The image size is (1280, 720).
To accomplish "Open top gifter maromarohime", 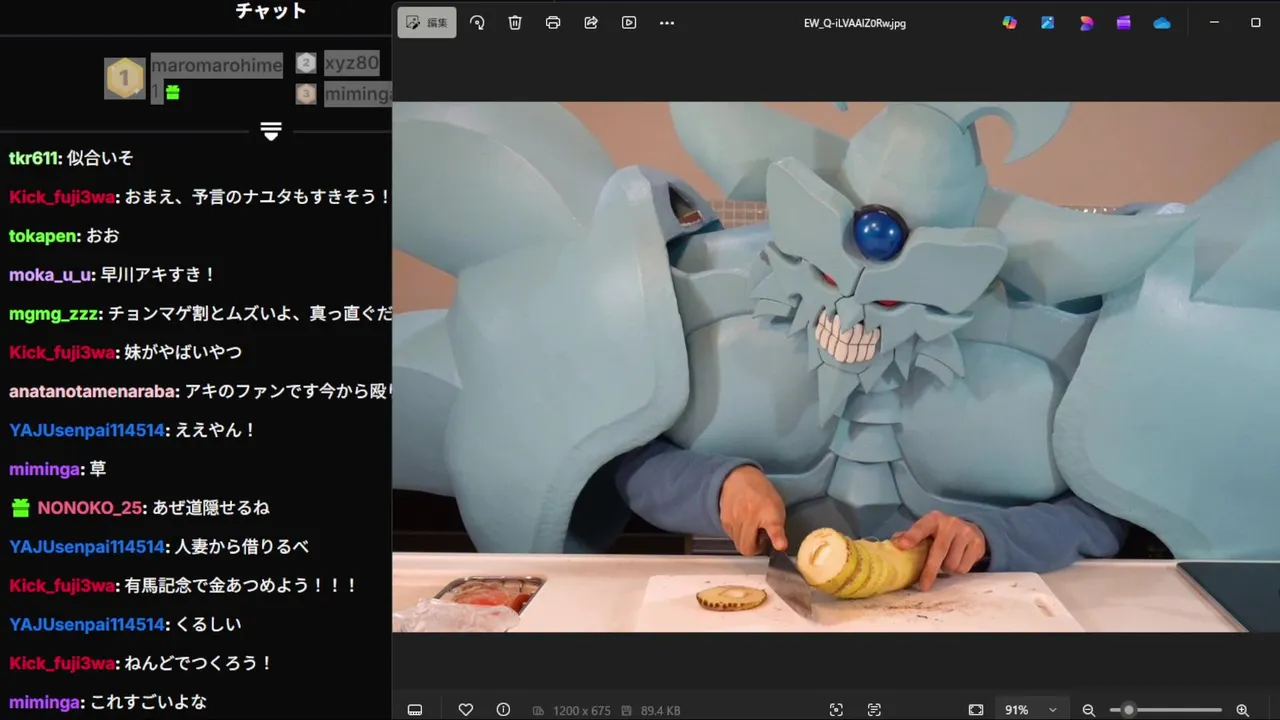I will coord(217,65).
